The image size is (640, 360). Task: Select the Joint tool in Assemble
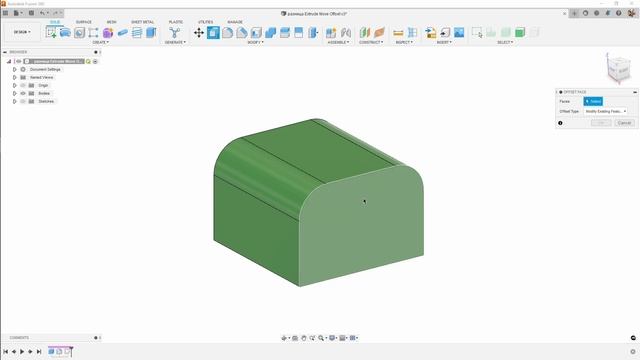point(346,33)
